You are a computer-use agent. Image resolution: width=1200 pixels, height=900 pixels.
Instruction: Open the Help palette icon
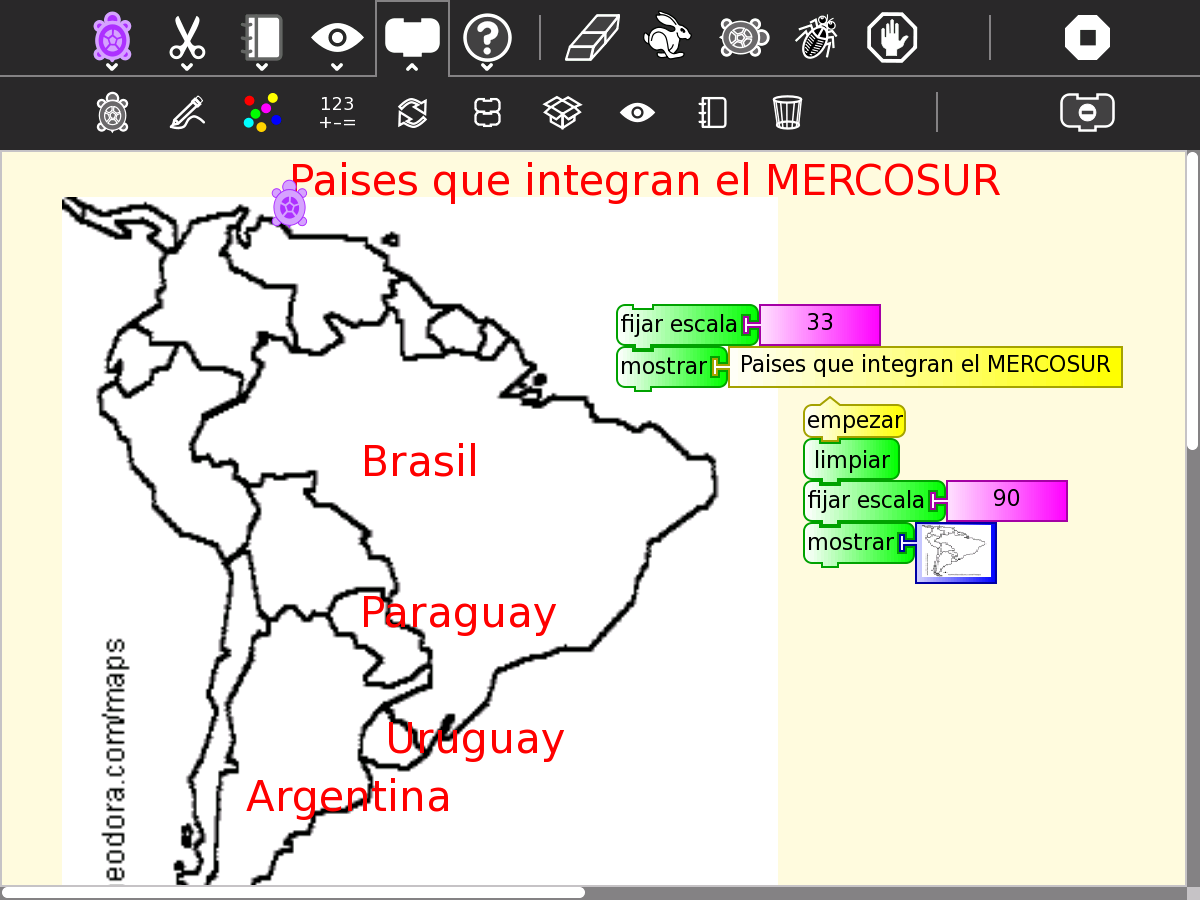(487, 37)
